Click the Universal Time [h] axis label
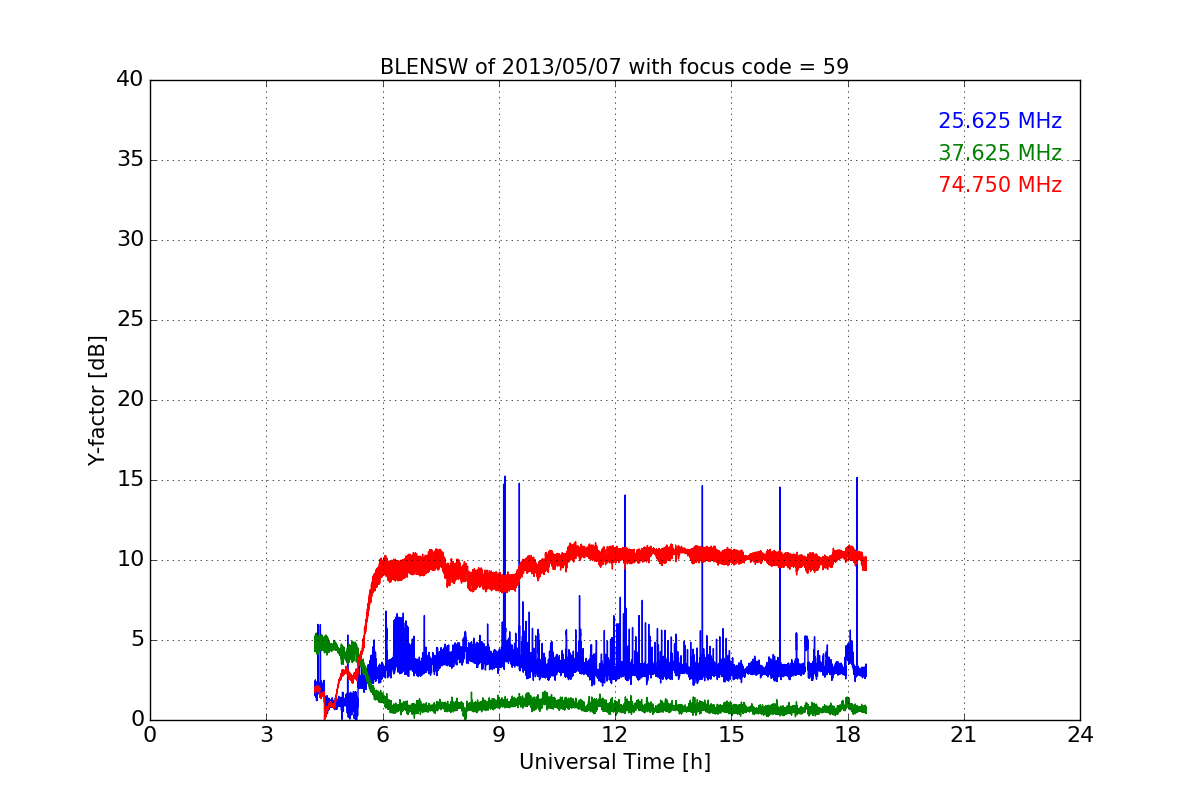The height and width of the screenshot is (800, 1200). 615,762
